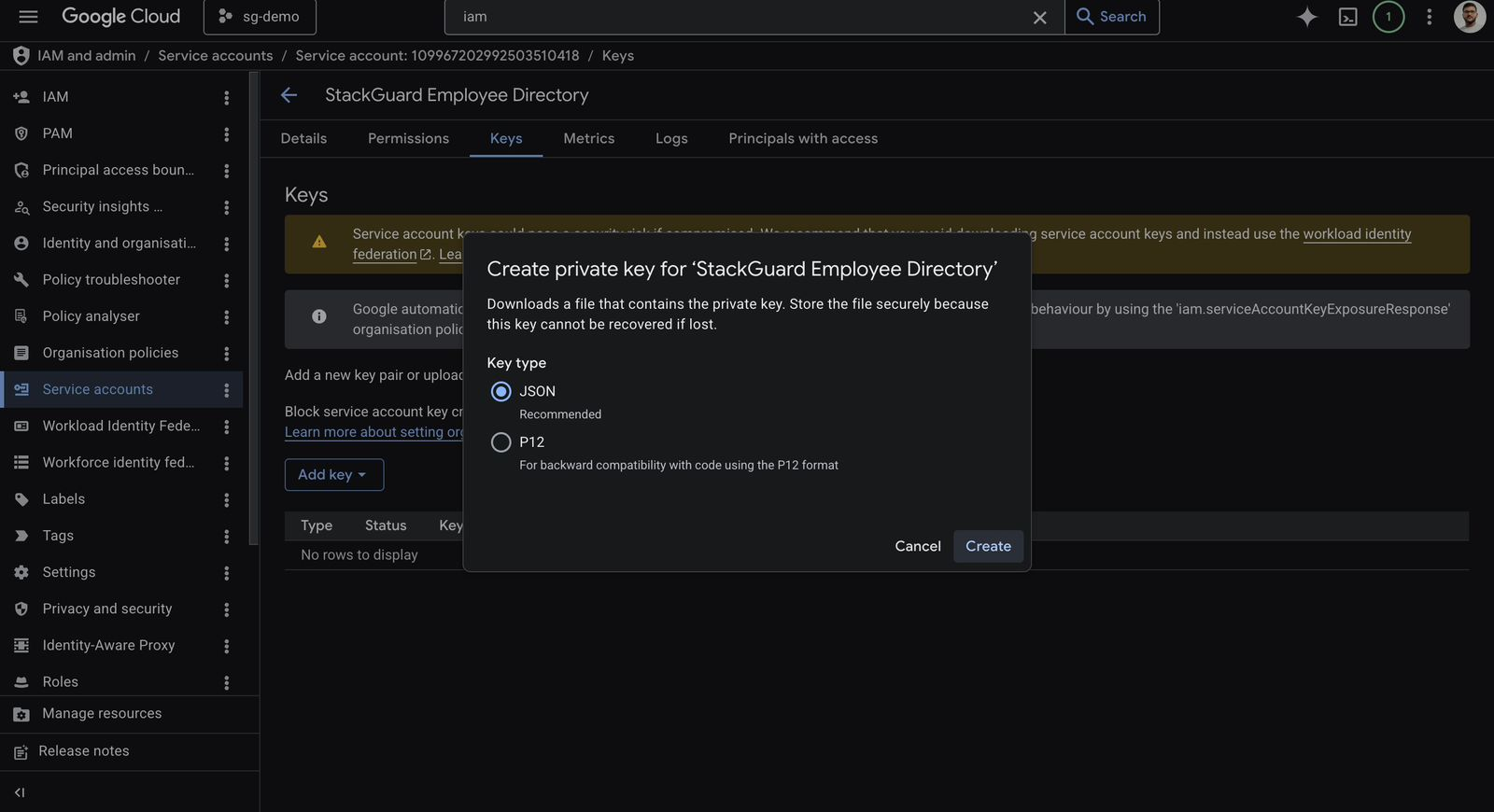Click the yellow warning triangle icon

(319, 242)
